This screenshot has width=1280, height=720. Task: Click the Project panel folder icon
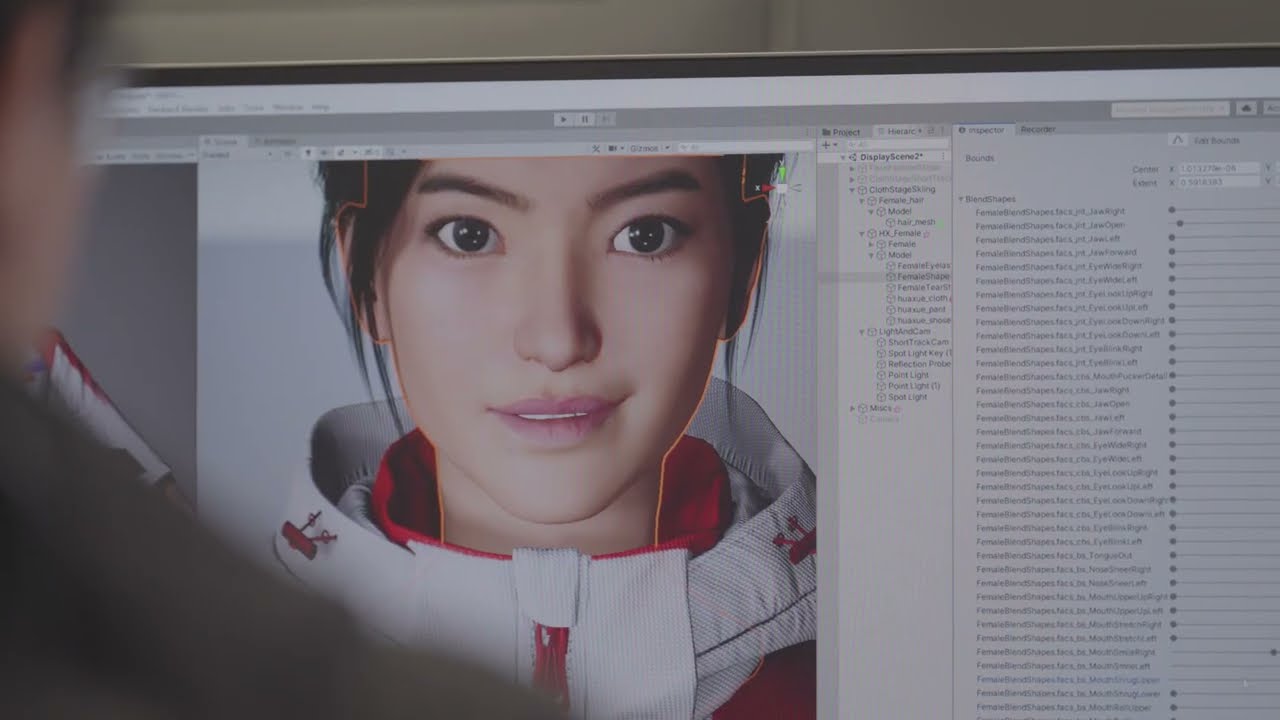(826, 132)
